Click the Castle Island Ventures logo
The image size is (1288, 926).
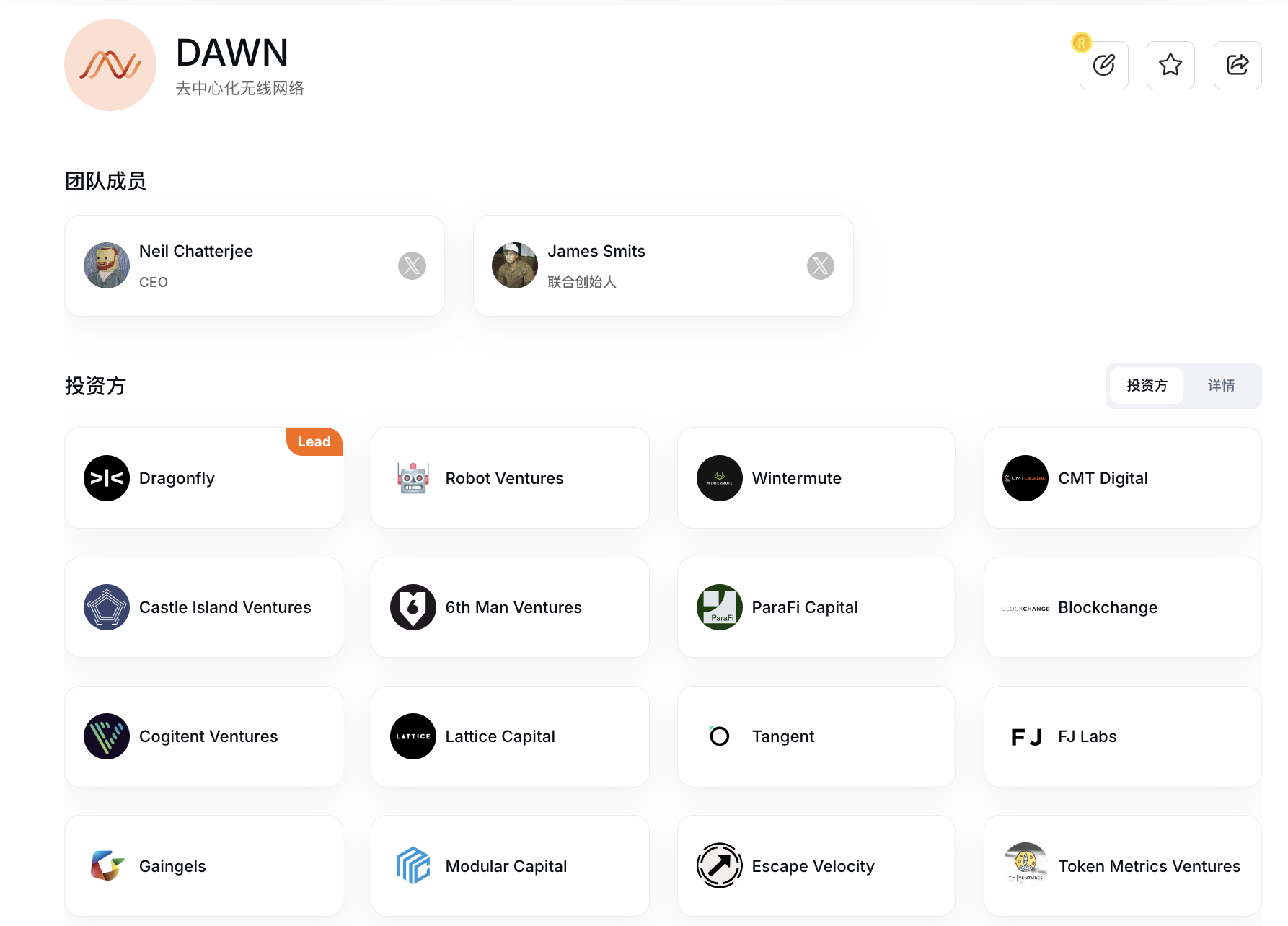pos(107,607)
